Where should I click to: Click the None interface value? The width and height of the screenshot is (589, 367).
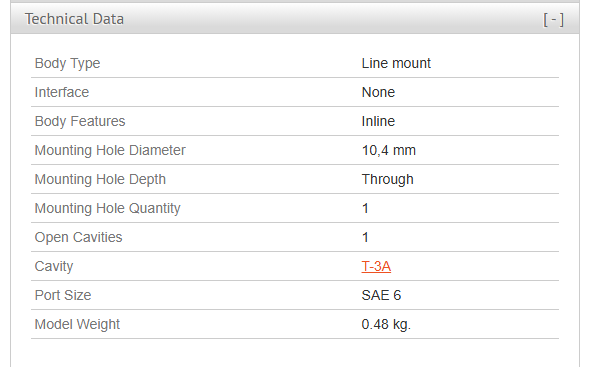click(378, 92)
